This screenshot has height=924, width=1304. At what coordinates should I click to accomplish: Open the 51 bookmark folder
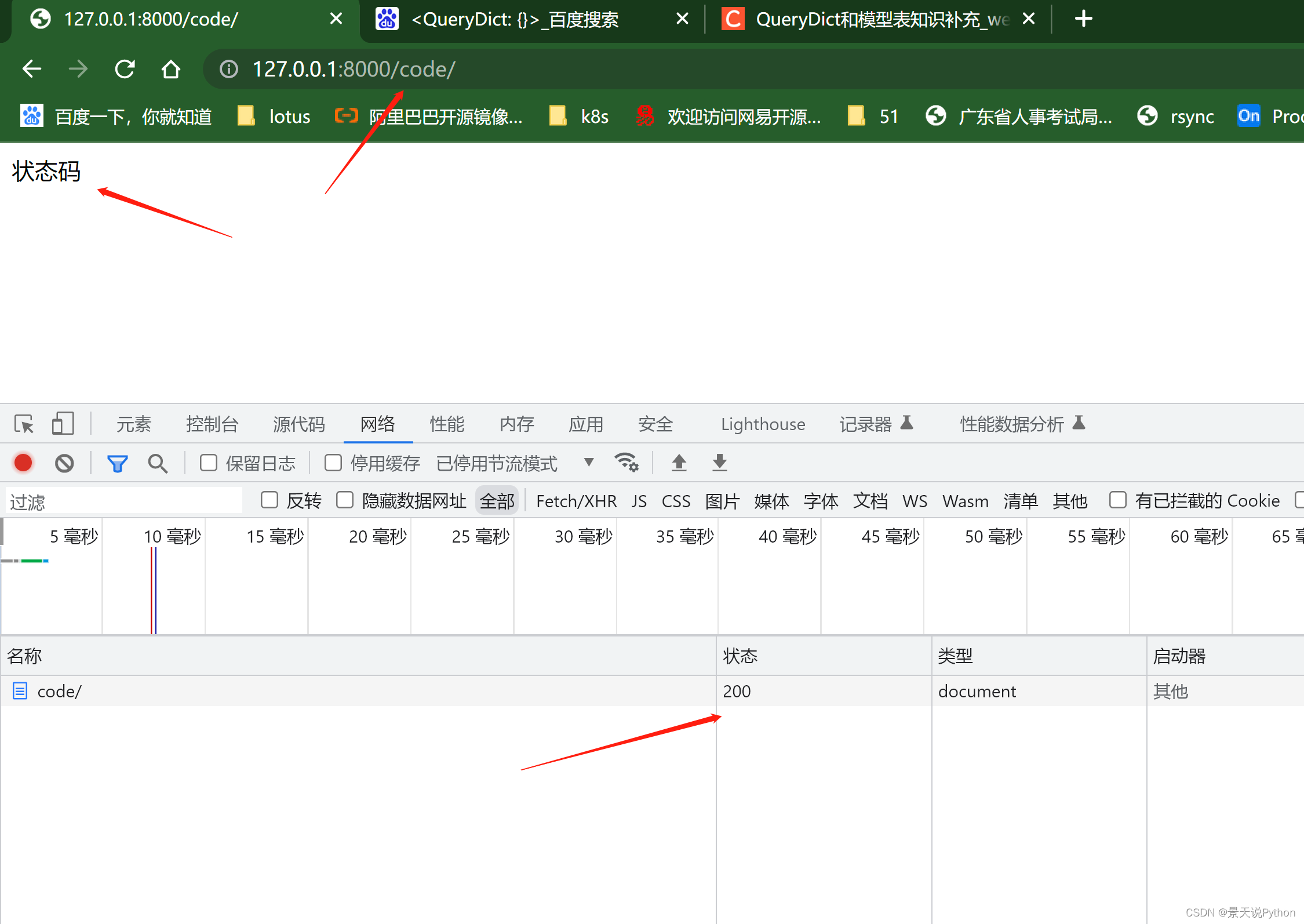pos(873,117)
